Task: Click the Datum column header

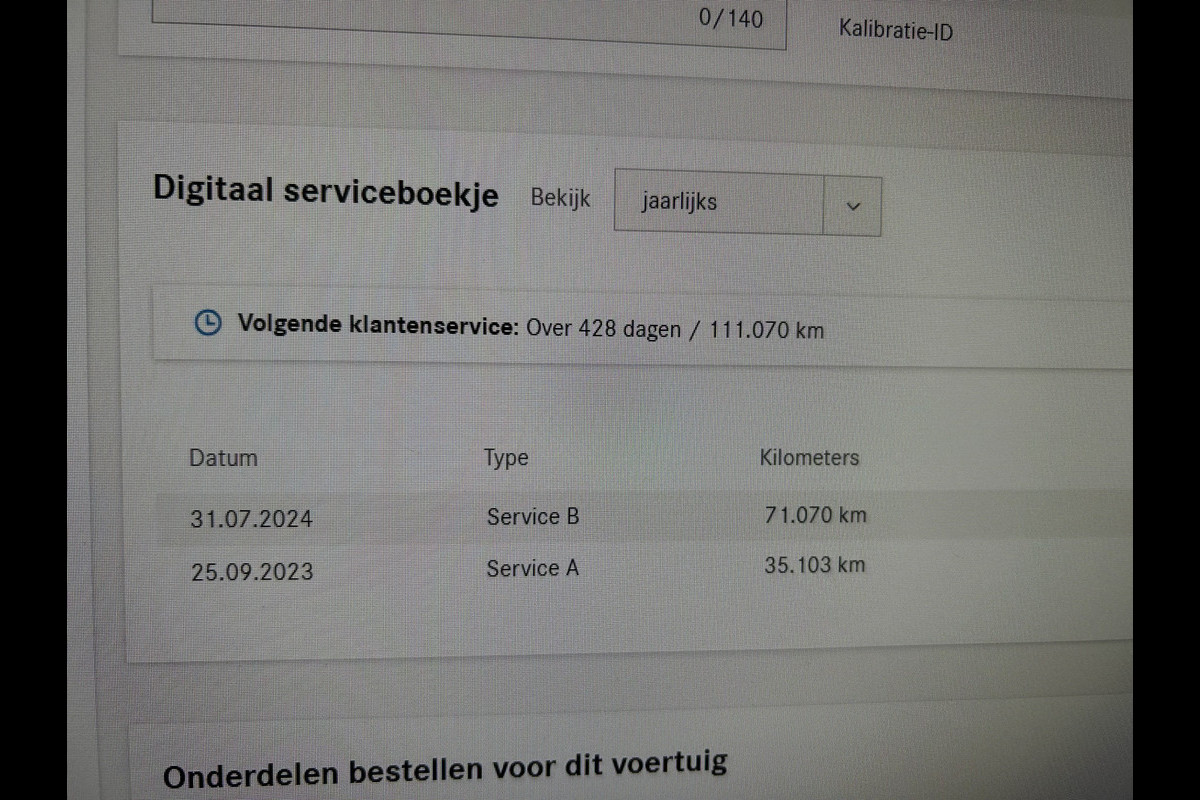Action: 223,458
